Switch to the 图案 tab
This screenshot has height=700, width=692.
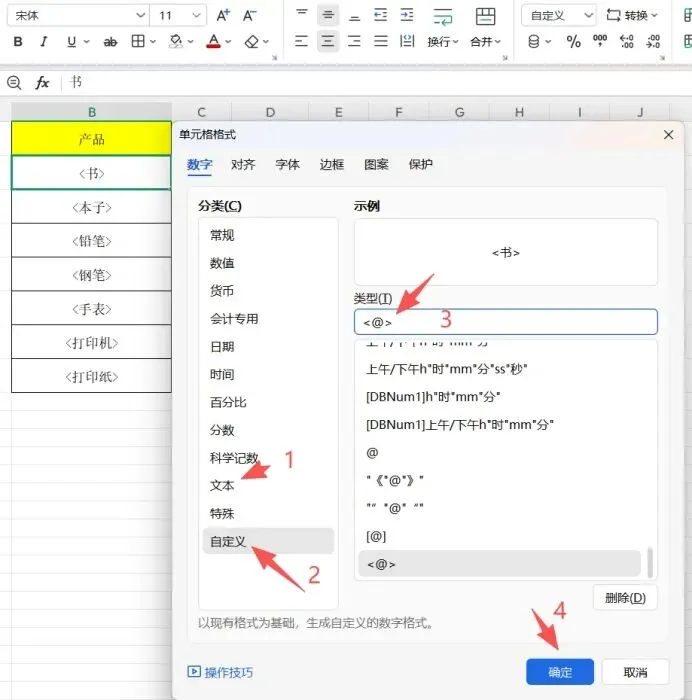pos(376,164)
